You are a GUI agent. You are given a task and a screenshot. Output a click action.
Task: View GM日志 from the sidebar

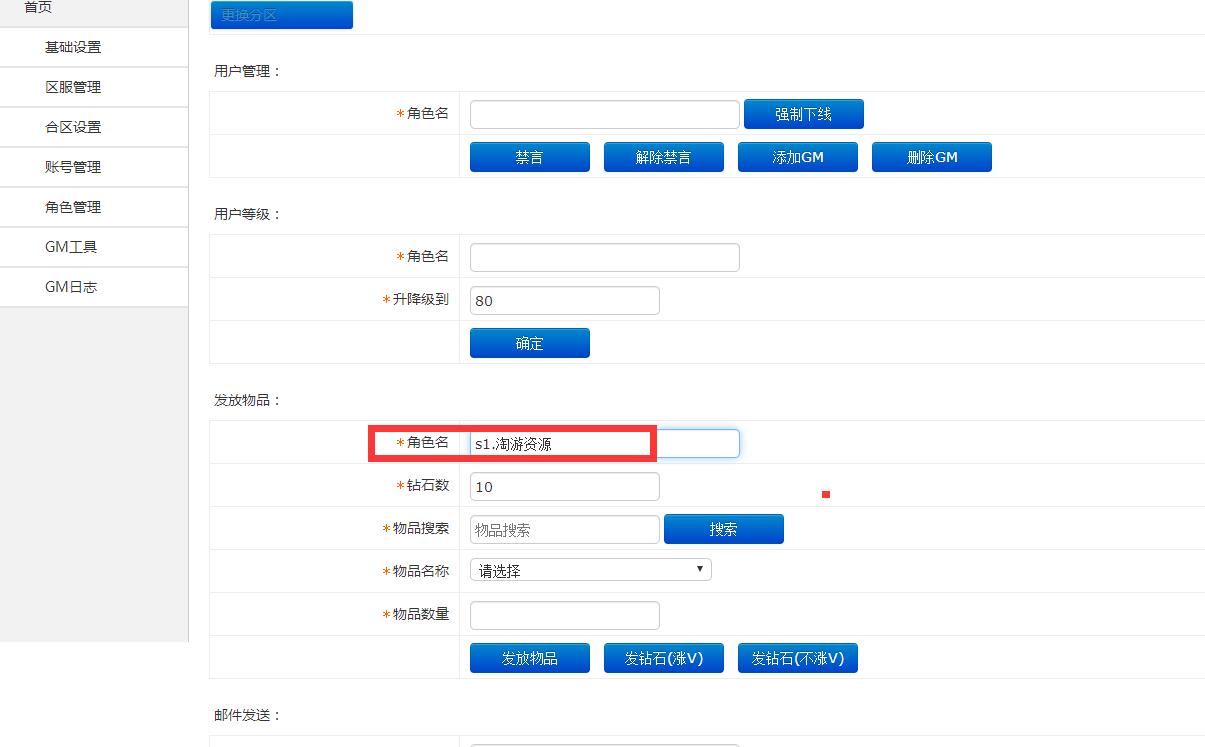click(71, 287)
